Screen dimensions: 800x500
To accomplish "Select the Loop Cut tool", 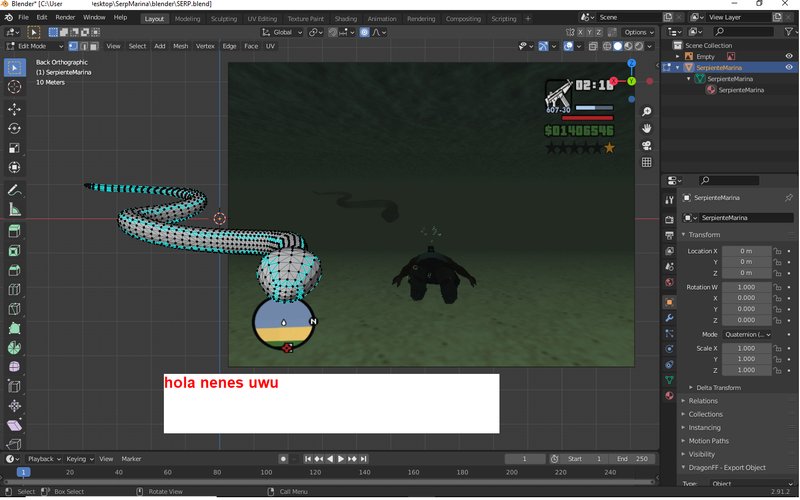I will point(14,290).
